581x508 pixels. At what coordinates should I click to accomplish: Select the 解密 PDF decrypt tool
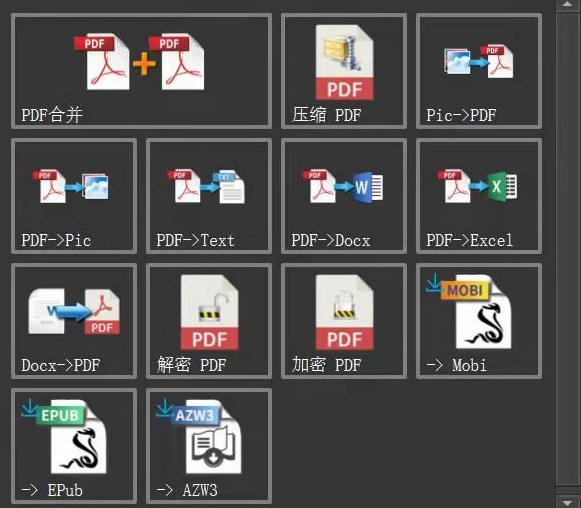(209, 321)
